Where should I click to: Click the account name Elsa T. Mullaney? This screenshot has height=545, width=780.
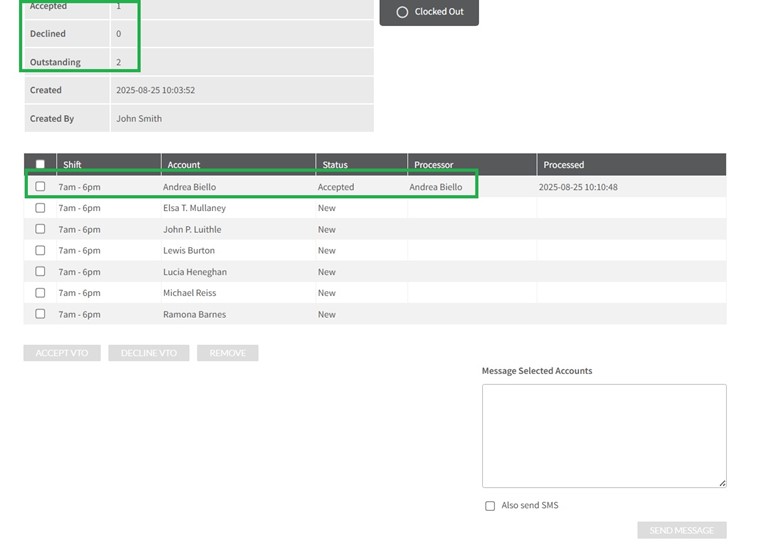pyautogui.click(x=195, y=208)
